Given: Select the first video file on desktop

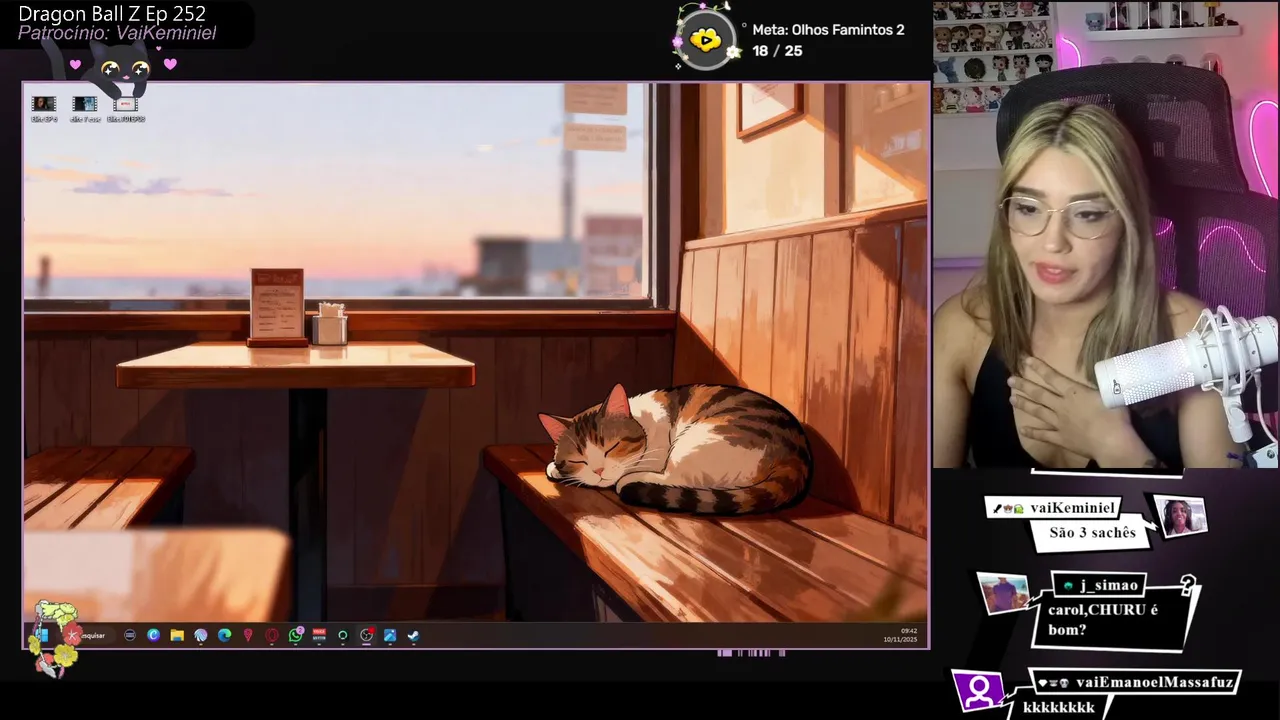Looking at the screenshot, I should 44,108.
